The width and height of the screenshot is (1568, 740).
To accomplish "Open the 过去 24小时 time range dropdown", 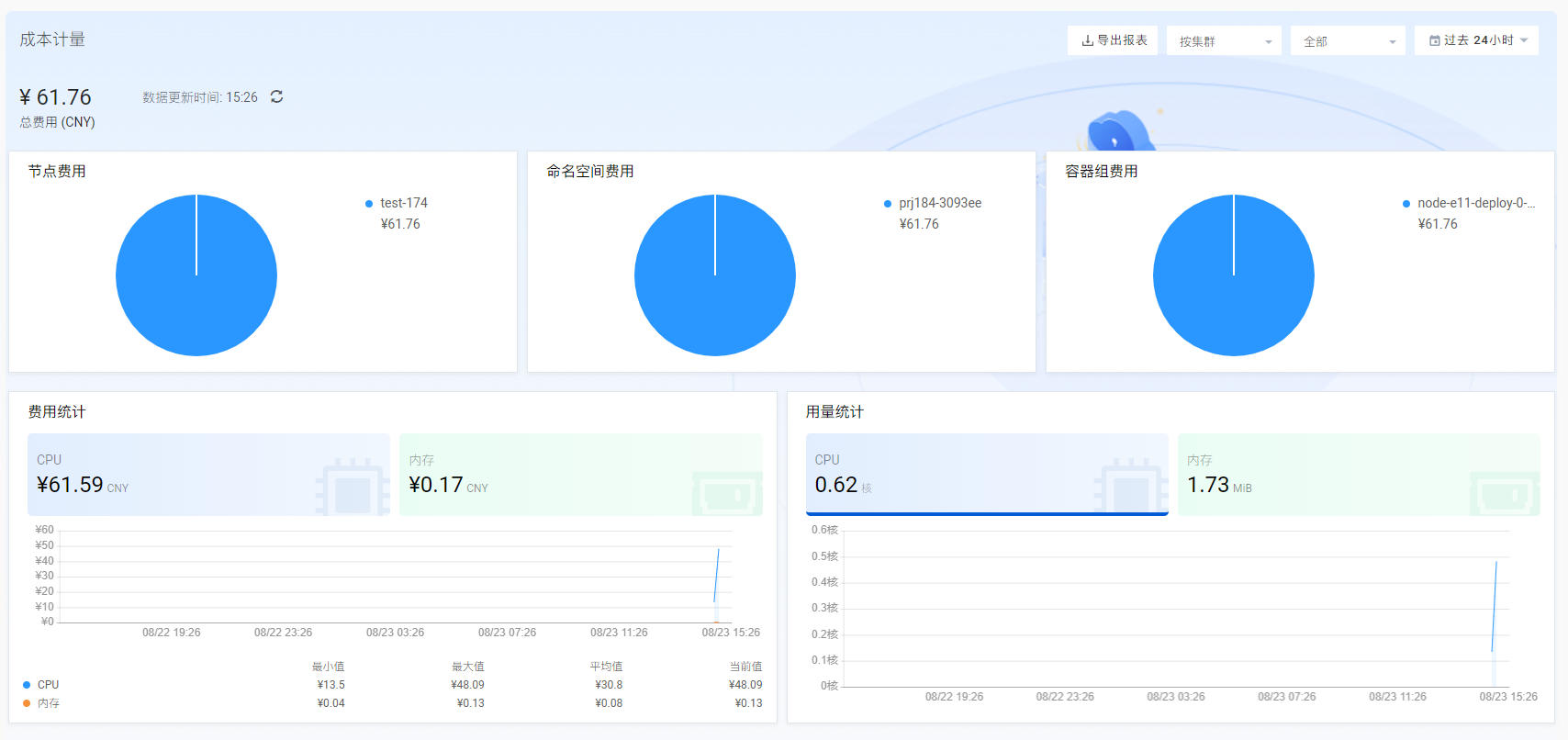I will click(x=1476, y=40).
